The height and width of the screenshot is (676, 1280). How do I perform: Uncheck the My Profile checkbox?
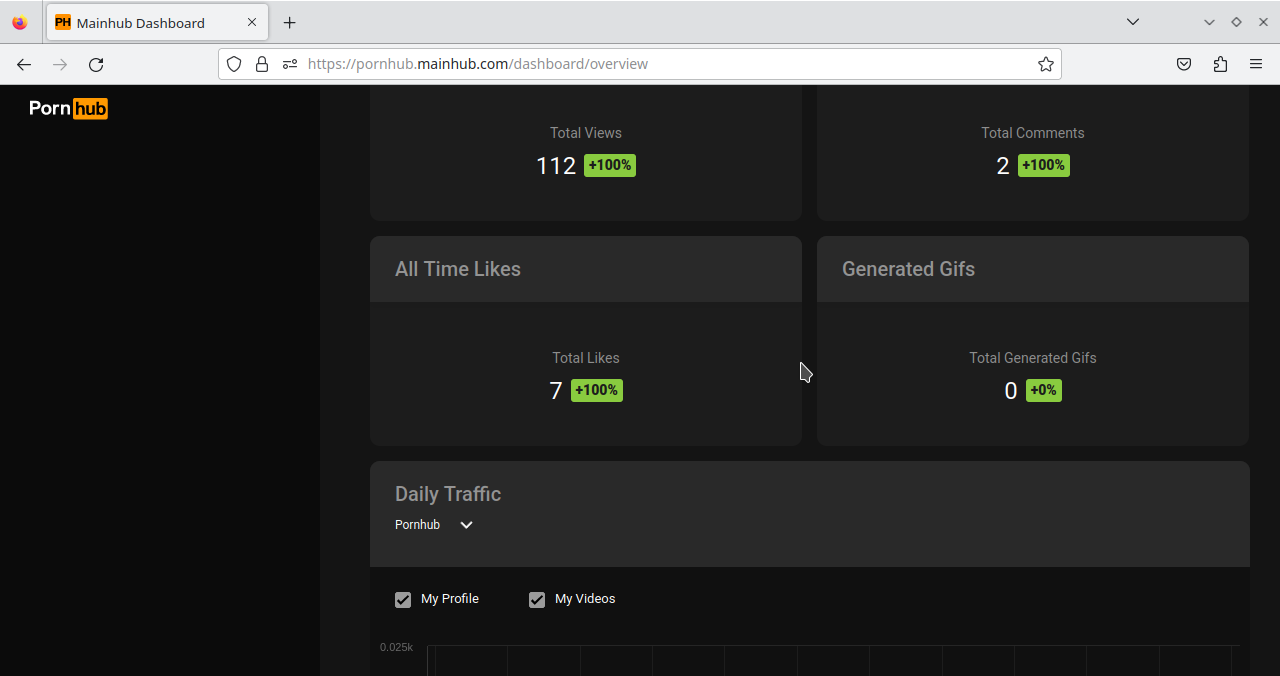(x=403, y=600)
